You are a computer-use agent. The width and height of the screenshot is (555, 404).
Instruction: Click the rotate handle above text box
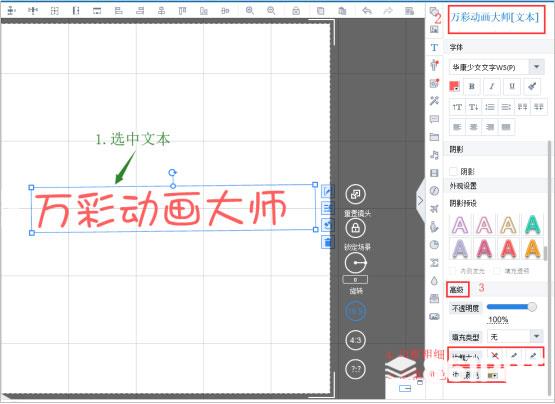tap(172, 172)
